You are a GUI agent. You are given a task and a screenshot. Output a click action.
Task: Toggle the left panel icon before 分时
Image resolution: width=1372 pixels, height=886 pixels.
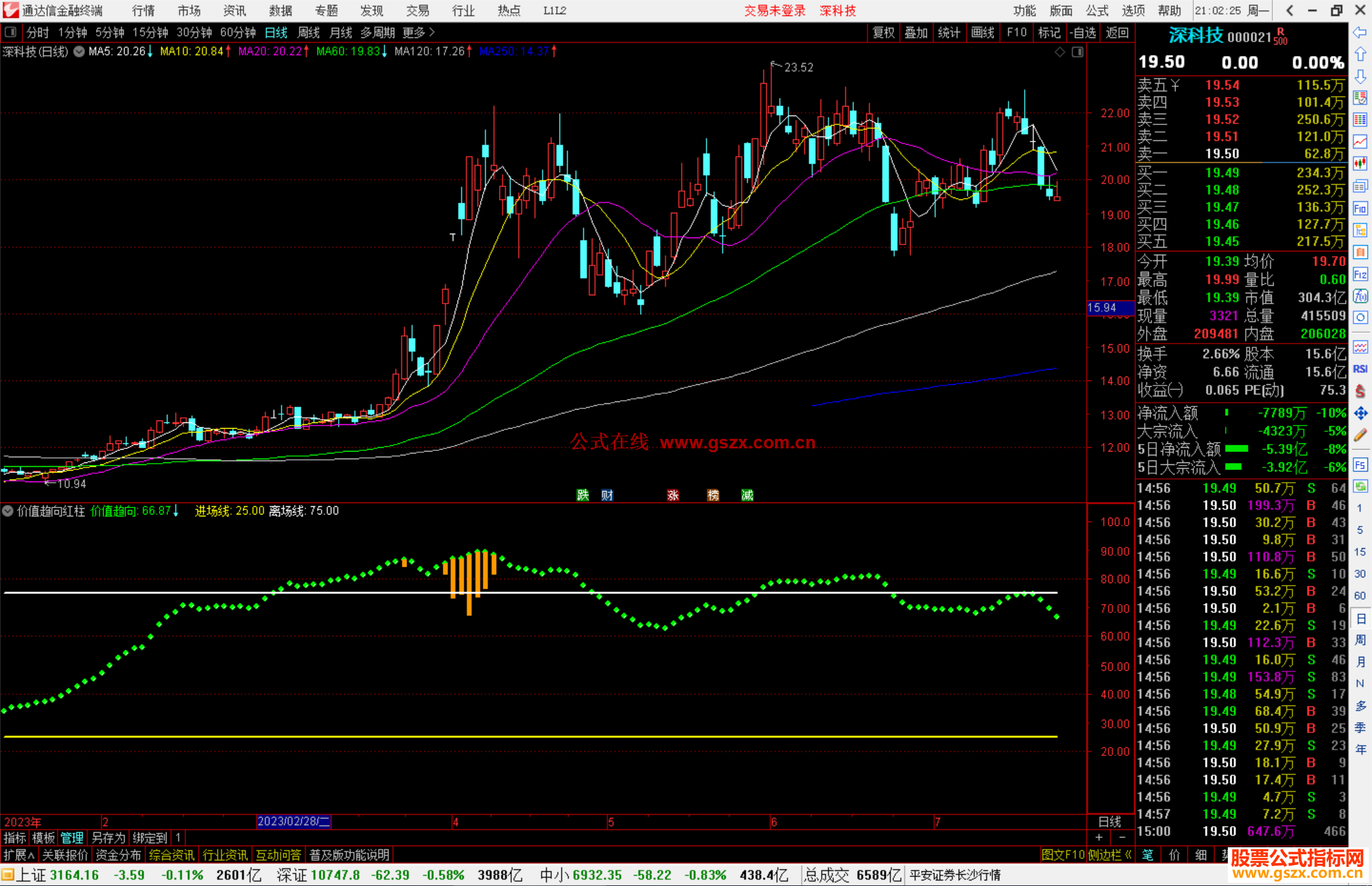tap(11, 32)
